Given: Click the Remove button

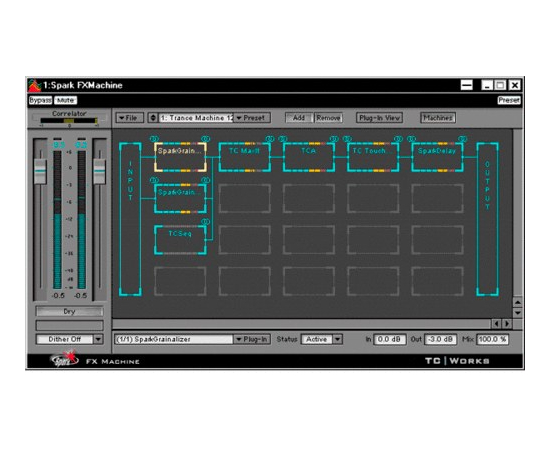Looking at the screenshot, I should coord(328,118).
